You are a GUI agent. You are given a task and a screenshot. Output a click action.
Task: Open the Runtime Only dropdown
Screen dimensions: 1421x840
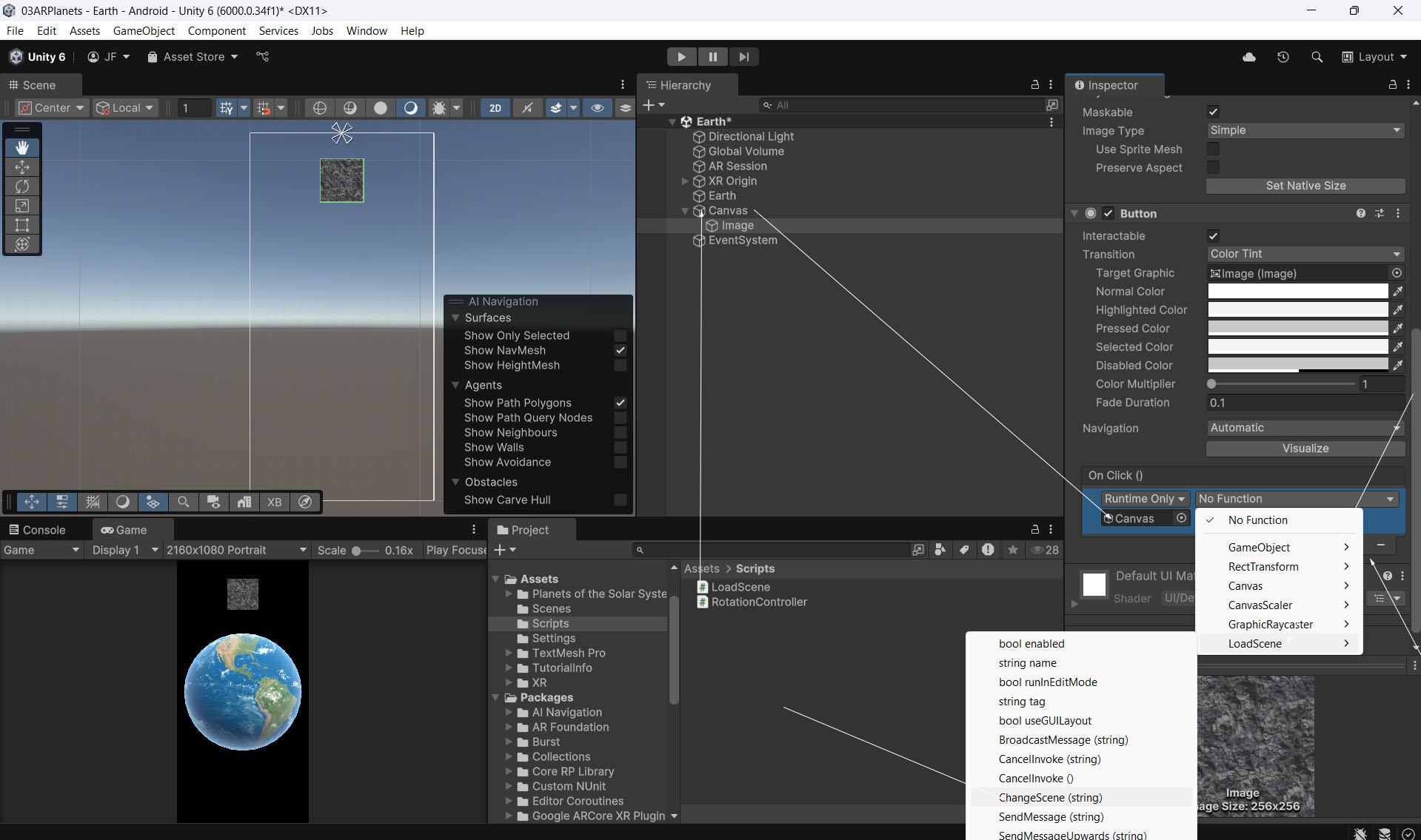tap(1144, 499)
